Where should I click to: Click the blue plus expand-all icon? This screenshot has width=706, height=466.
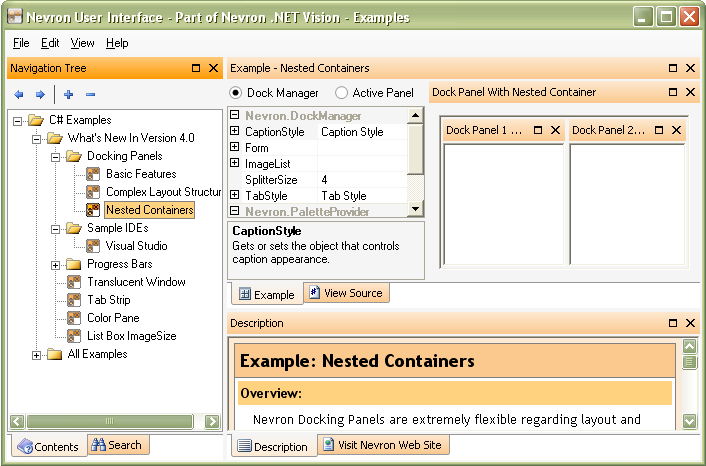pyautogui.click(x=68, y=95)
